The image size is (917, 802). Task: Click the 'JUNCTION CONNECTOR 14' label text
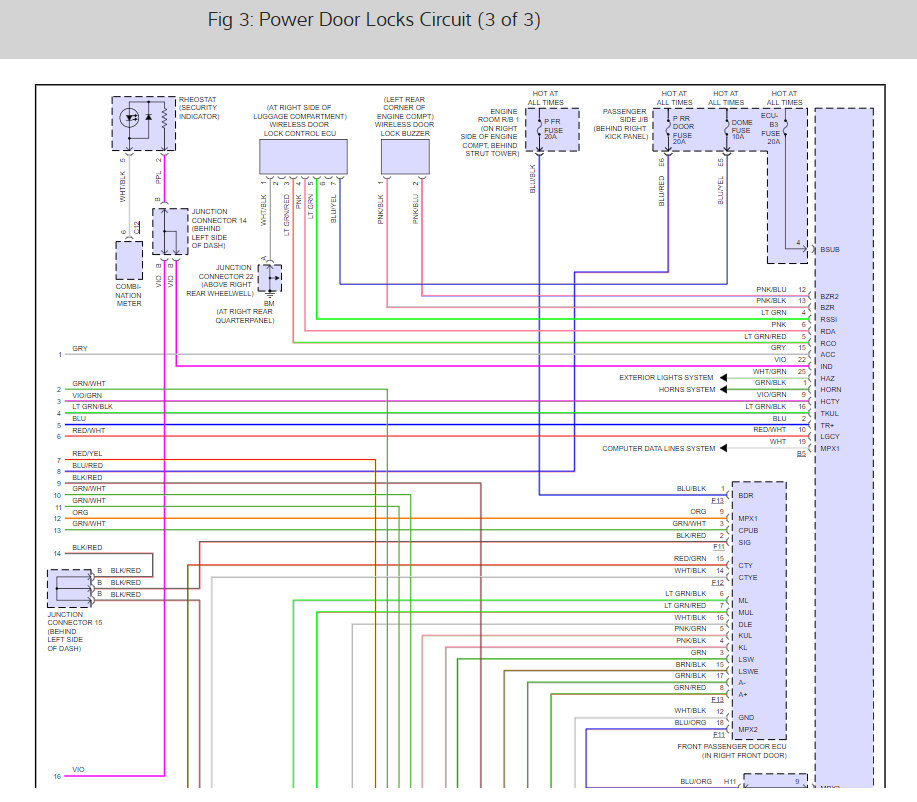click(219, 216)
